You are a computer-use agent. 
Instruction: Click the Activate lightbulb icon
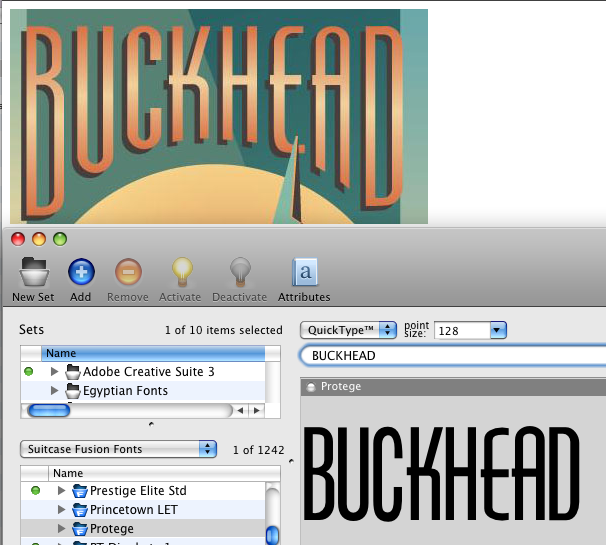click(182, 272)
